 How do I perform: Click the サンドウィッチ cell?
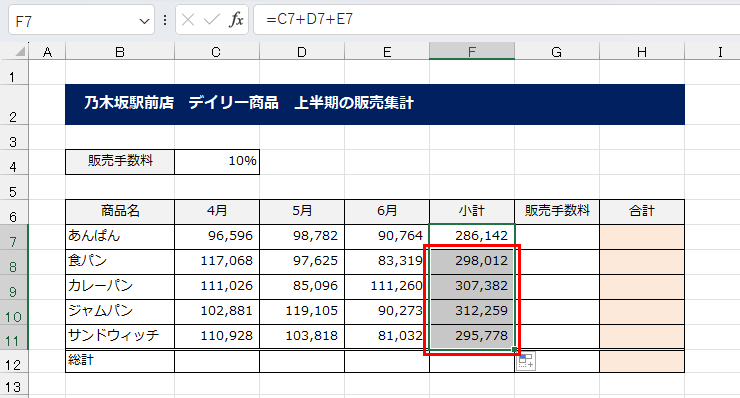click(x=120, y=337)
